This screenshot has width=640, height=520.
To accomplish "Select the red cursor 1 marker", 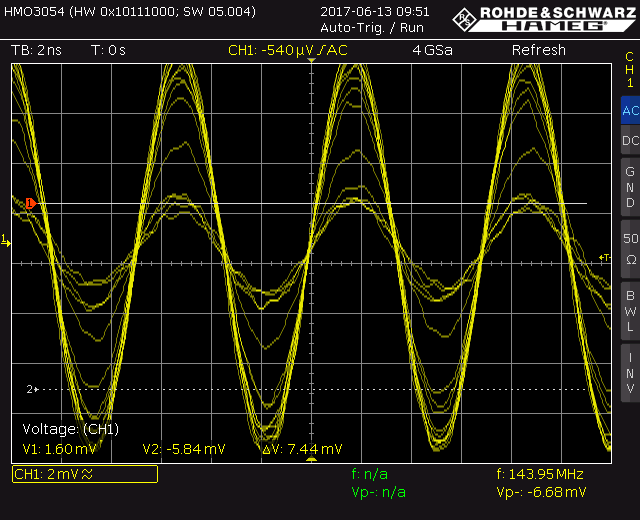I will [30, 203].
